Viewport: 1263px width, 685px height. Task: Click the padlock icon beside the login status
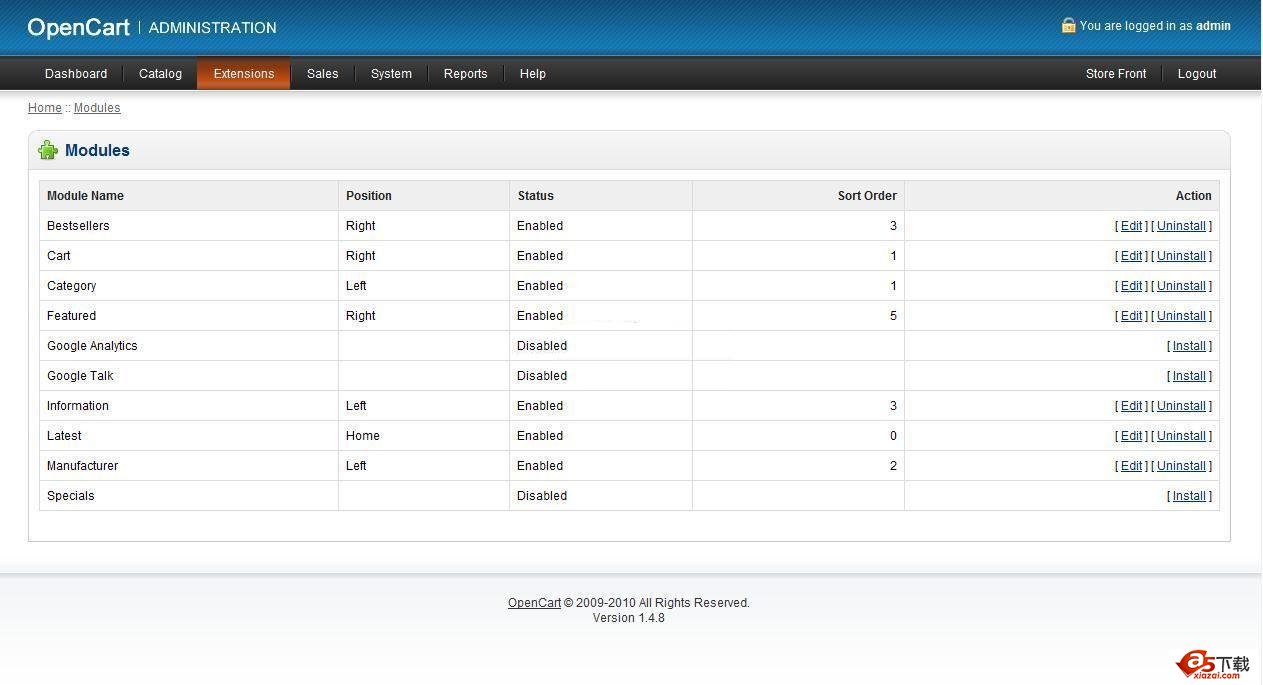click(1068, 25)
